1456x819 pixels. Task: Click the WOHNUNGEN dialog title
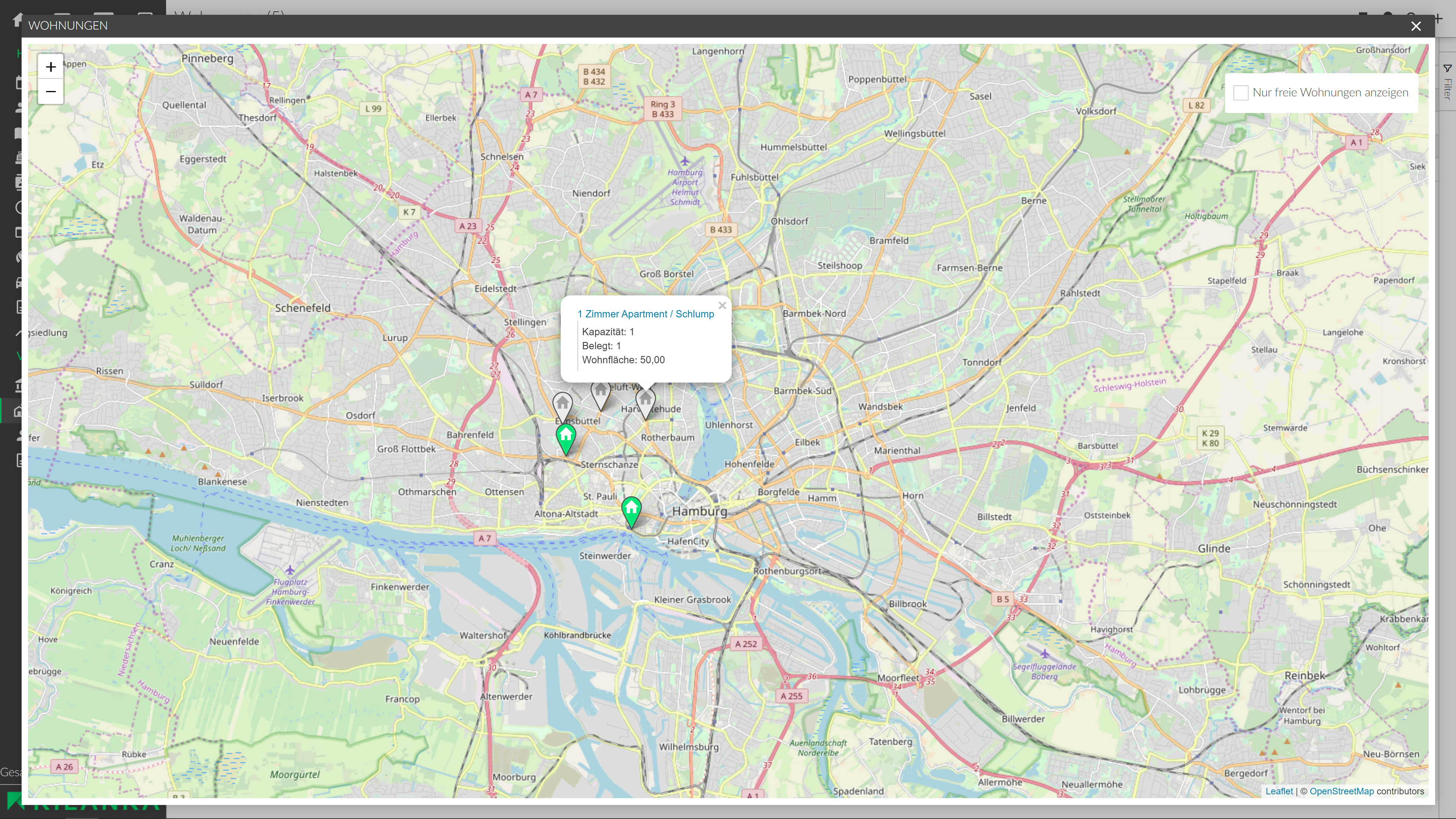pos(68,25)
